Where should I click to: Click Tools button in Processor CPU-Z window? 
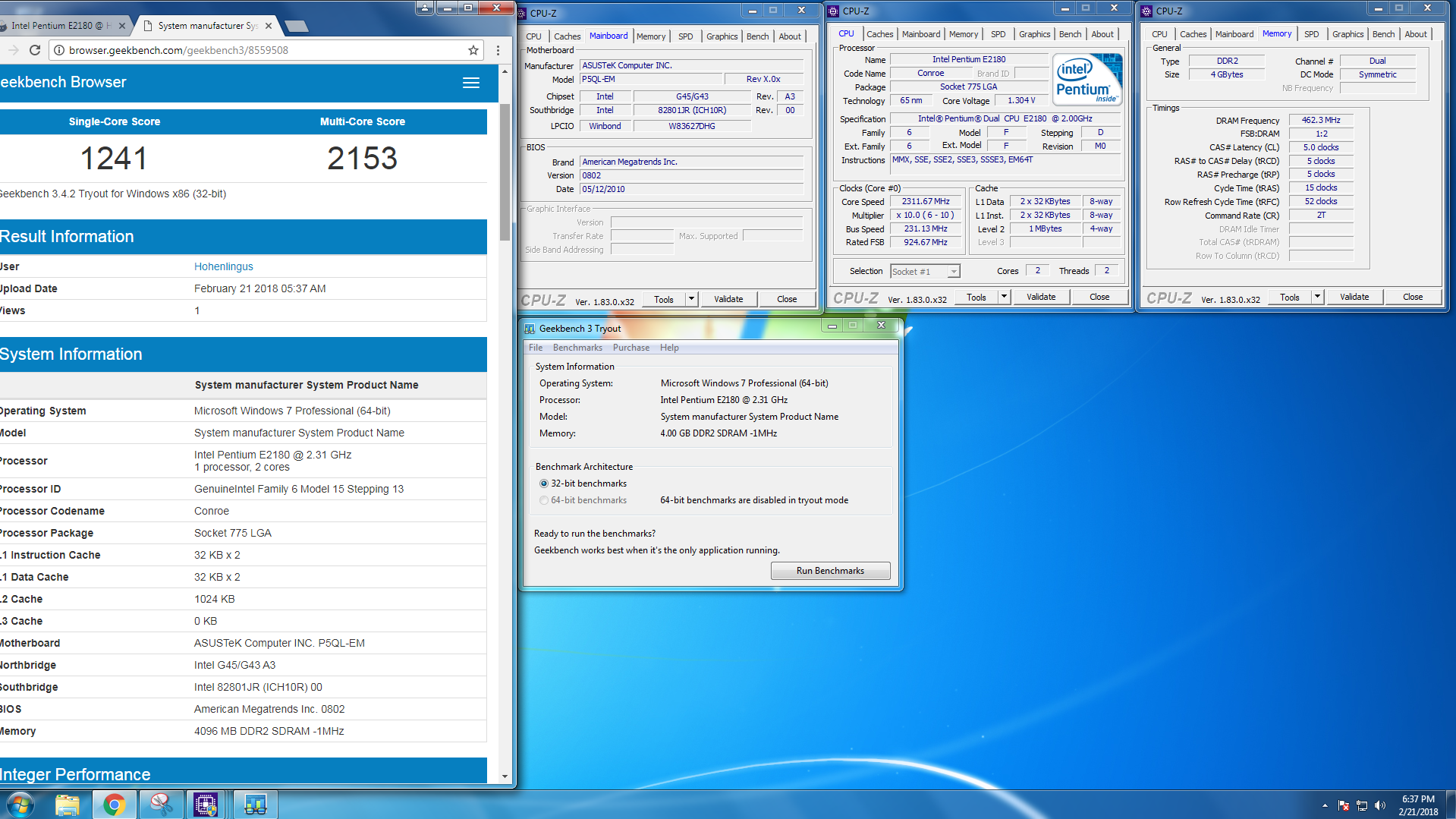coord(976,297)
